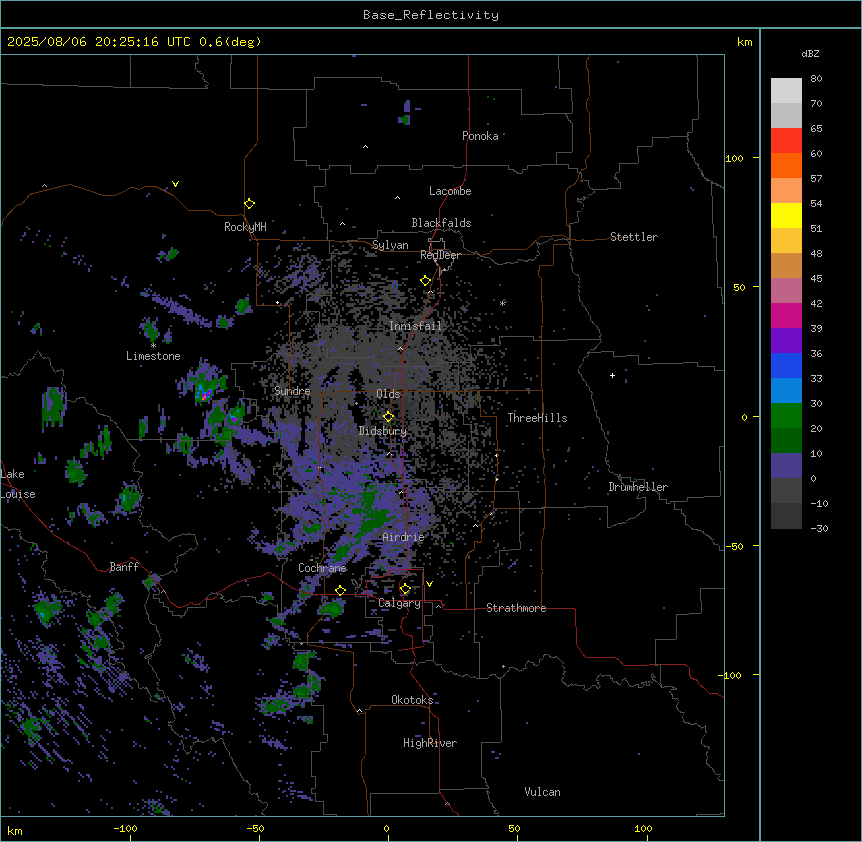Click the 80 value on dBZ legend

[816, 79]
